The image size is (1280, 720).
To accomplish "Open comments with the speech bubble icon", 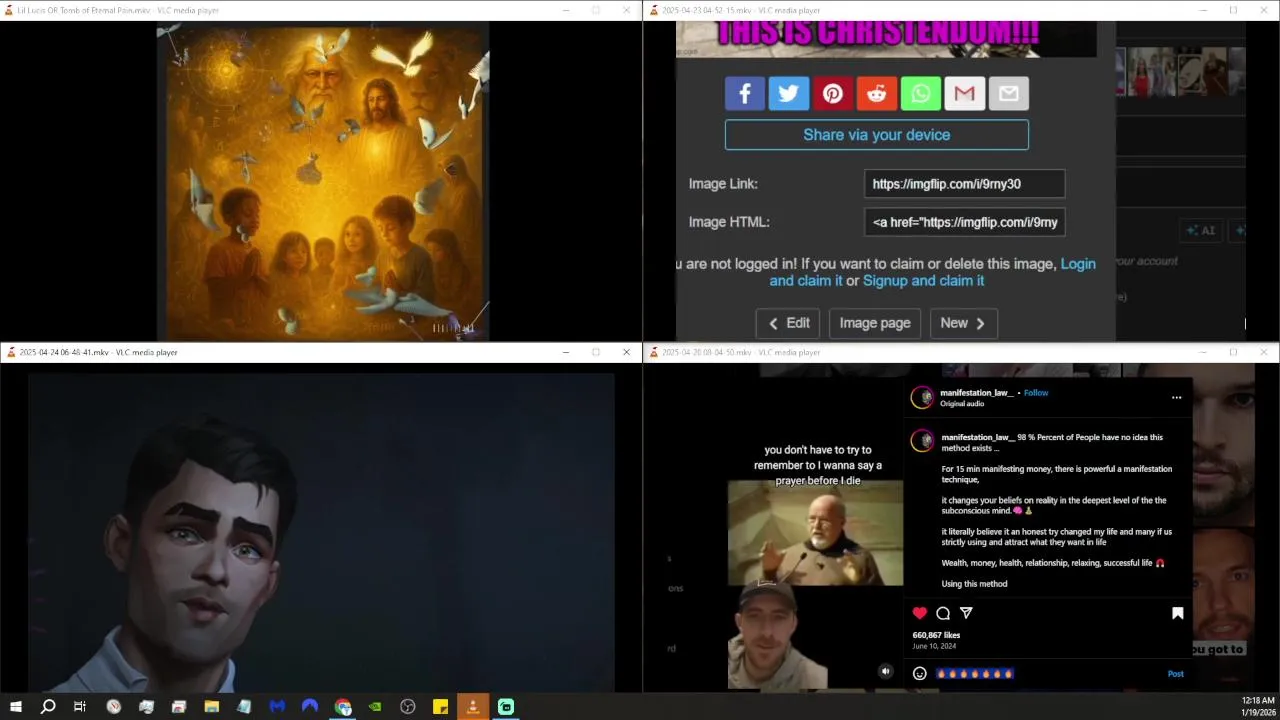I will click(943, 613).
